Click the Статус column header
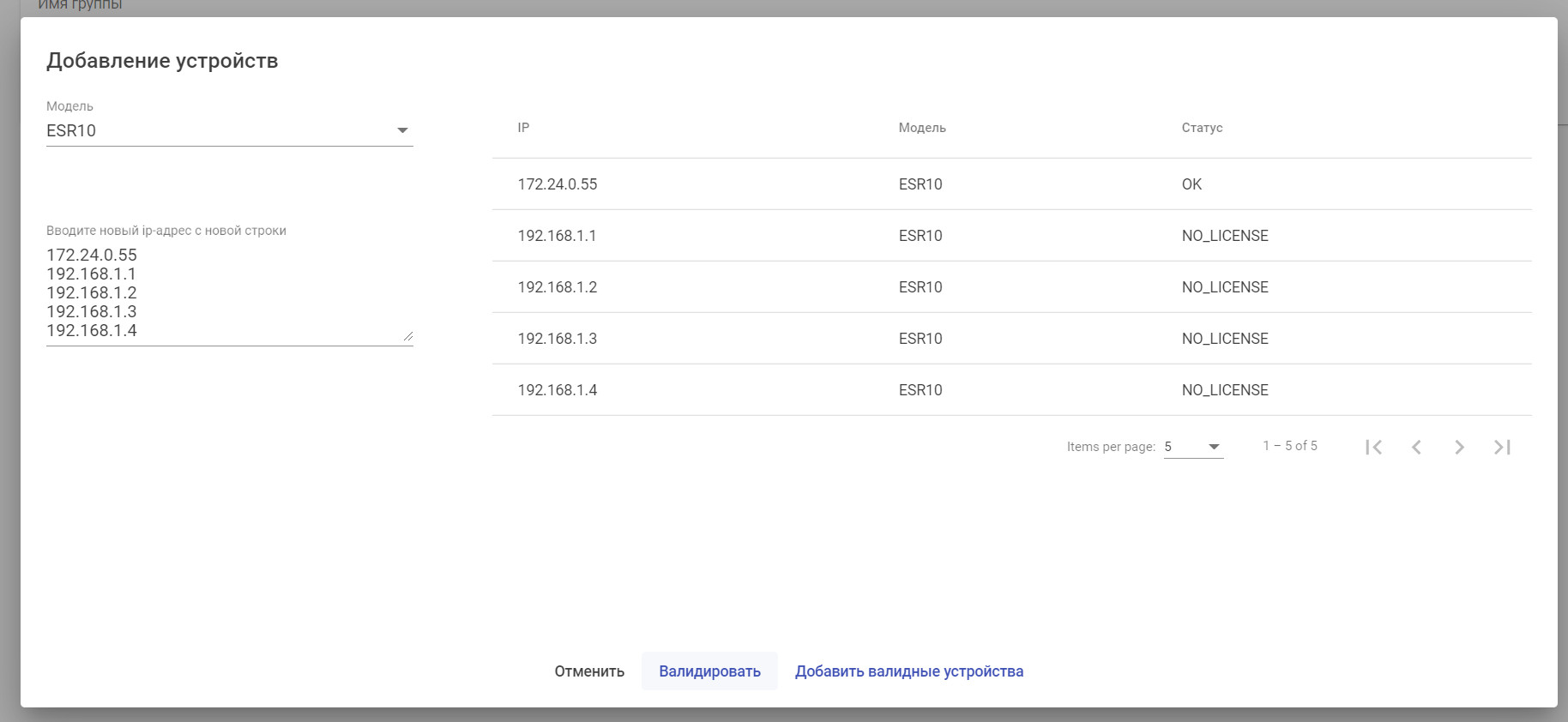Image resolution: width=1568 pixels, height=722 pixels. 1202,128
